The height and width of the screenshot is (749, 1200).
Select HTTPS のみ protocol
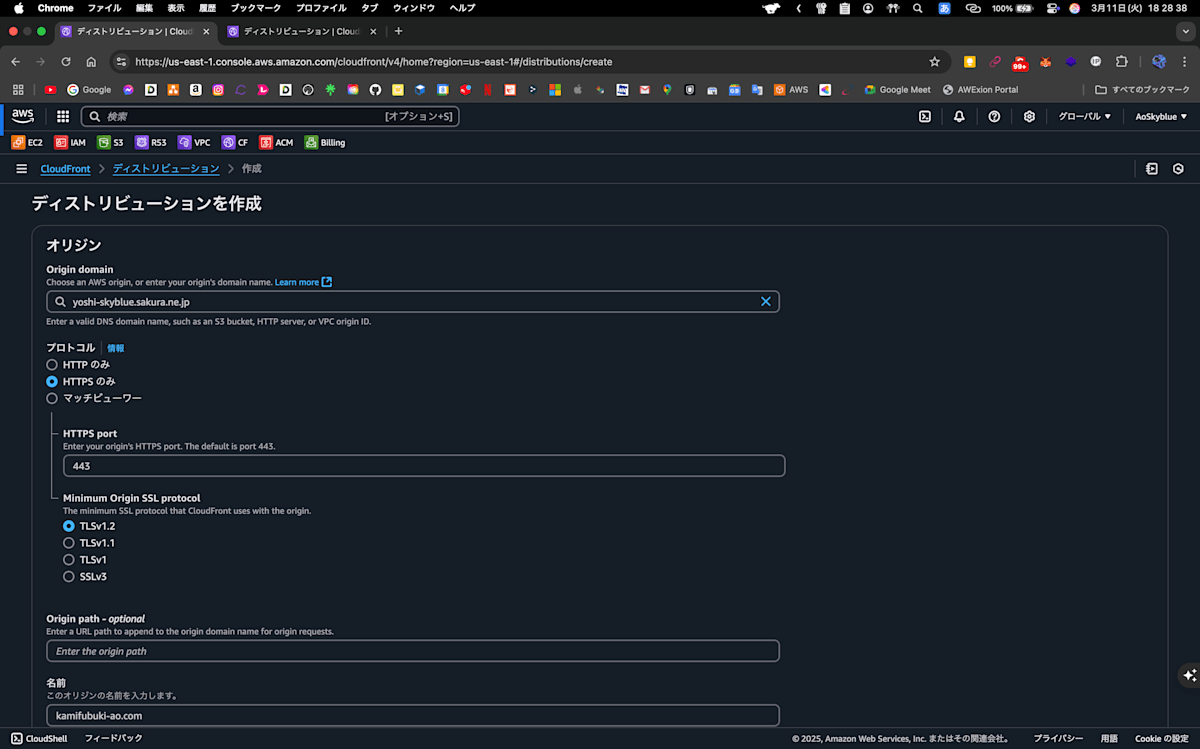[52, 381]
